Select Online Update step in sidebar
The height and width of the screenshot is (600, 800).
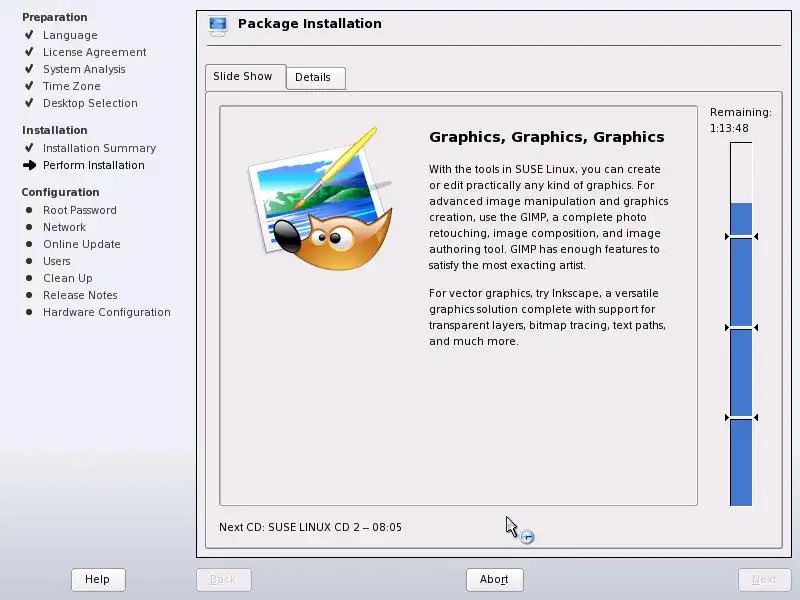coord(82,244)
